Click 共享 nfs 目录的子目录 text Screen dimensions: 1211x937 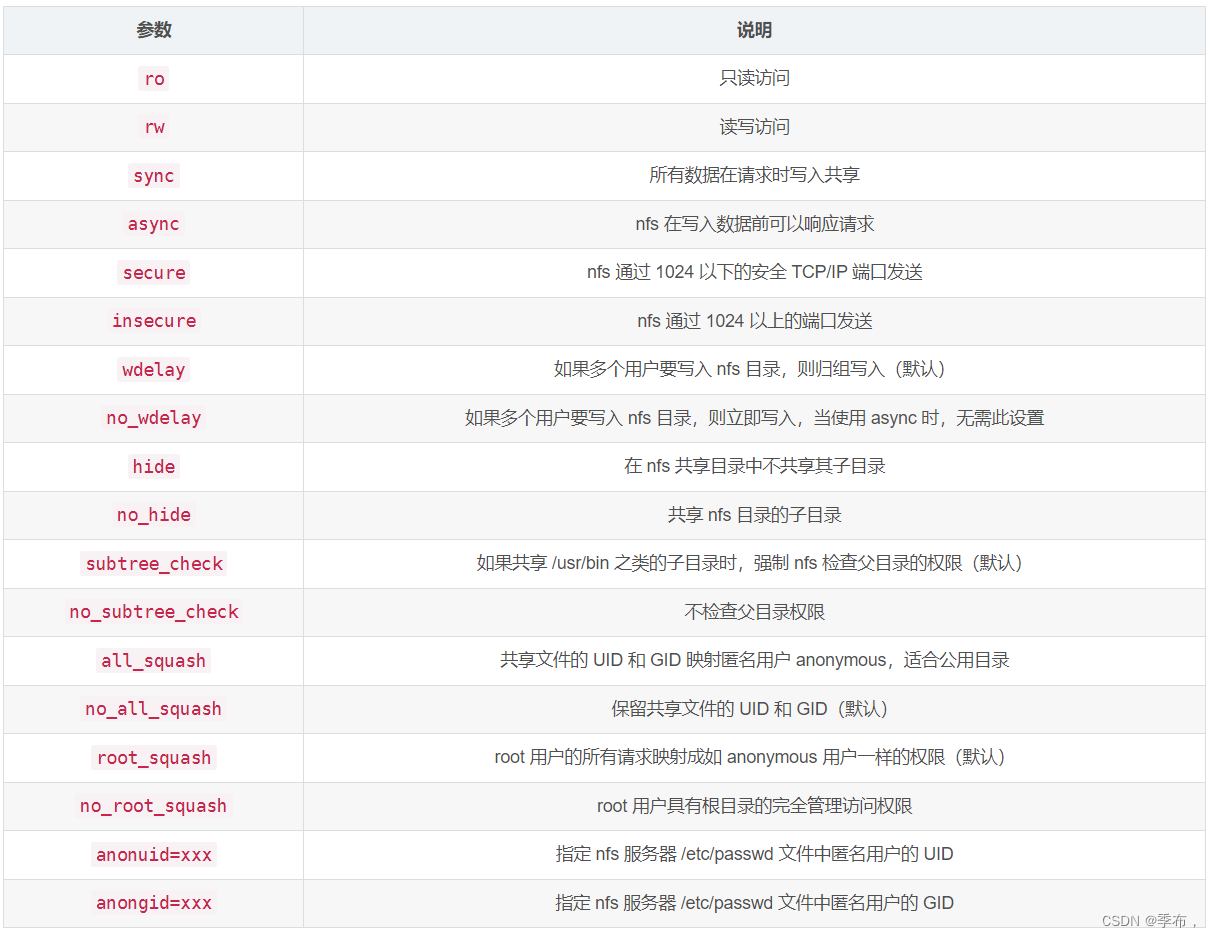[755, 515]
